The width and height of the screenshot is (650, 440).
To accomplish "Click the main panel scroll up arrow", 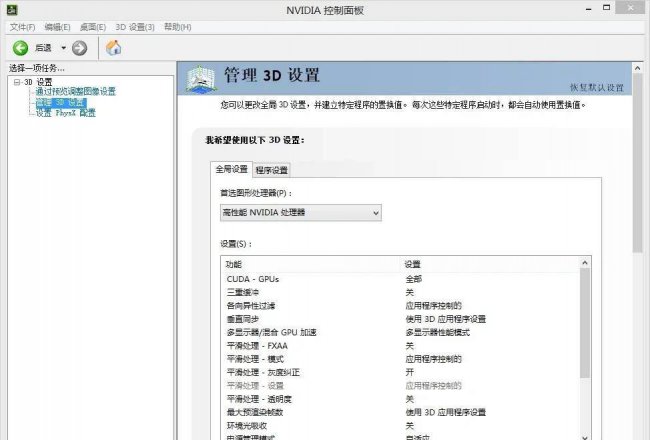I will pyautogui.click(x=638, y=68).
